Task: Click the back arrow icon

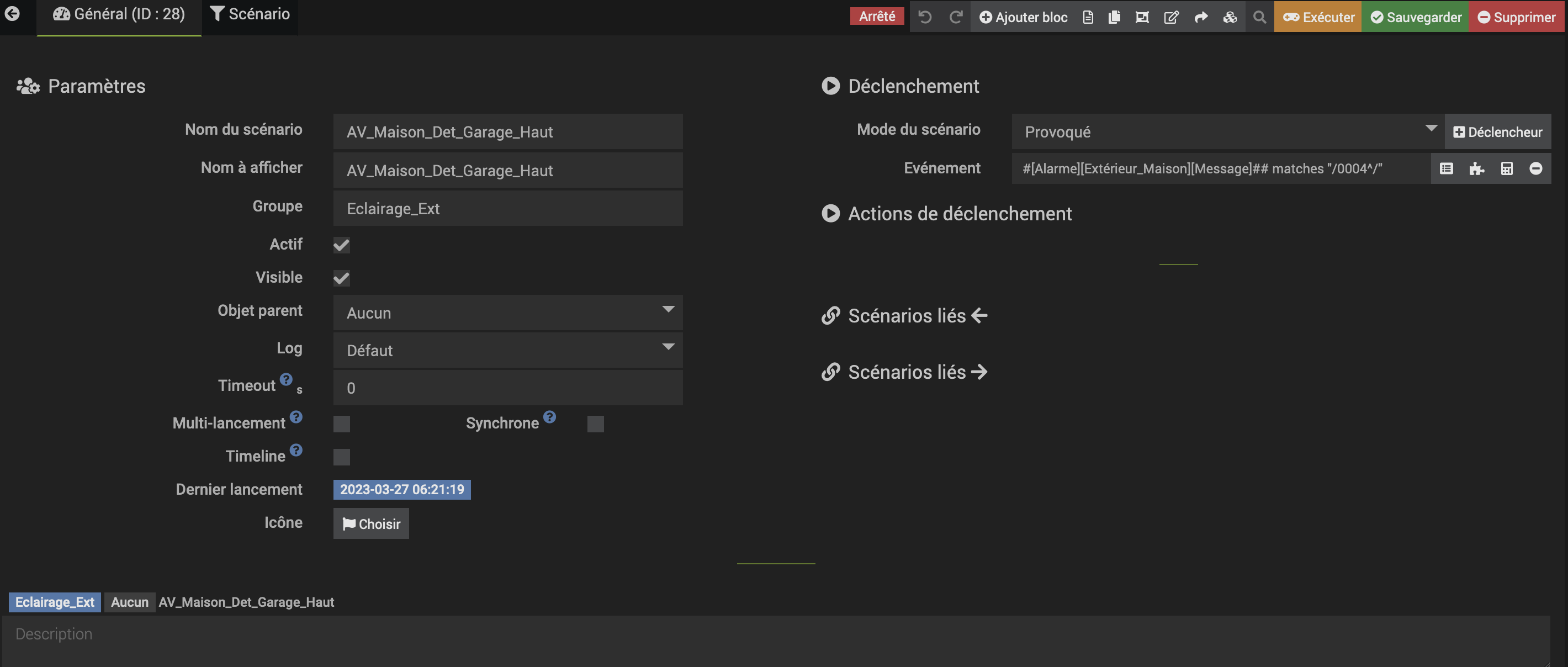Action: tap(12, 13)
